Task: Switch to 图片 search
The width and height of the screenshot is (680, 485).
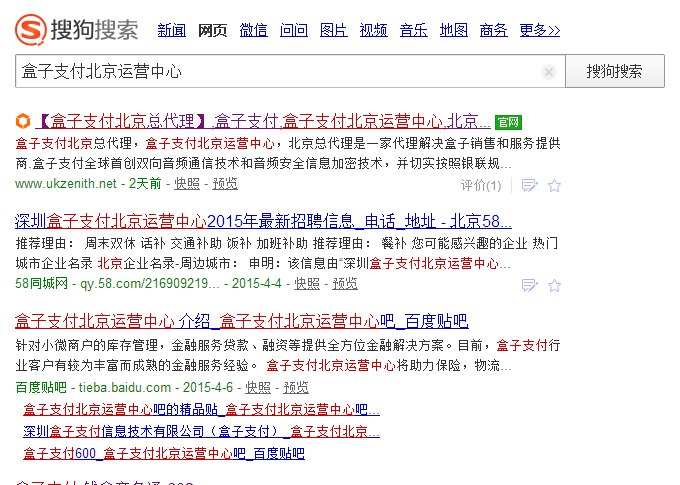Action: (x=333, y=30)
